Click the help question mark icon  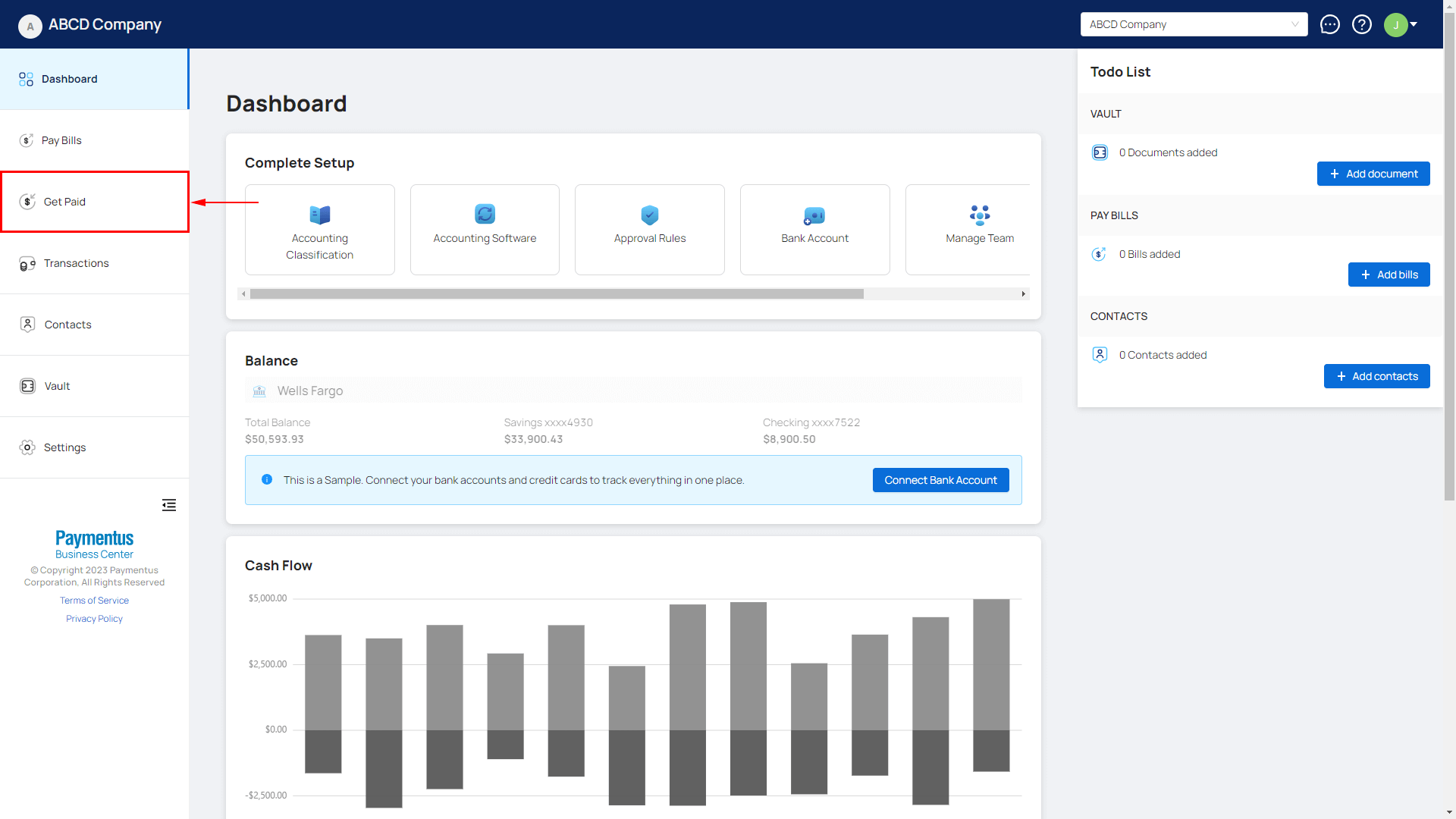[1362, 24]
